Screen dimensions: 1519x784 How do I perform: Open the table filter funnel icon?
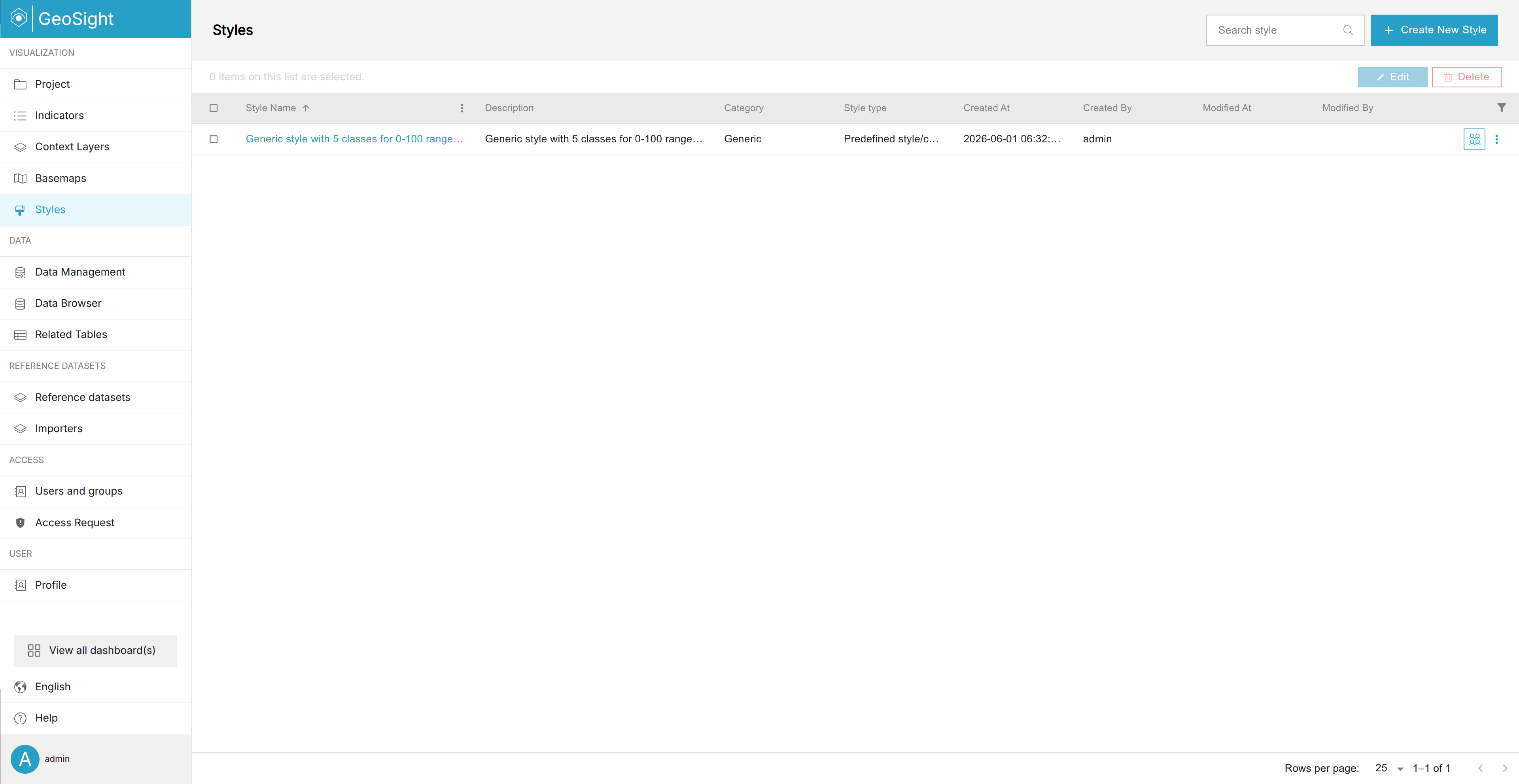pyautogui.click(x=1501, y=107)
